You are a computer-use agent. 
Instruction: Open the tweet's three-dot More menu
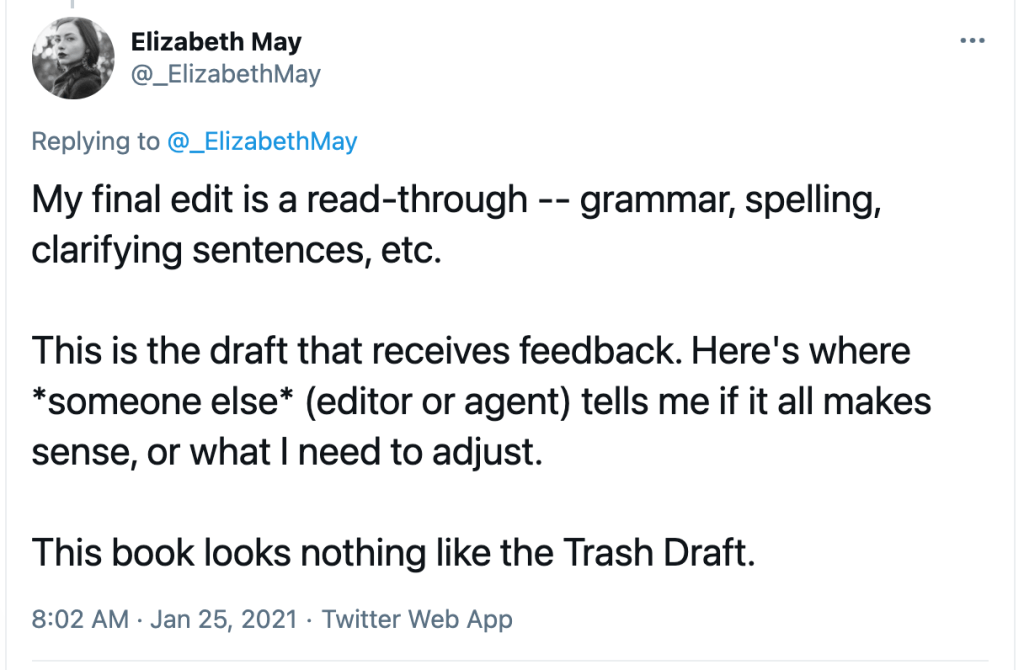pos(971,41)
